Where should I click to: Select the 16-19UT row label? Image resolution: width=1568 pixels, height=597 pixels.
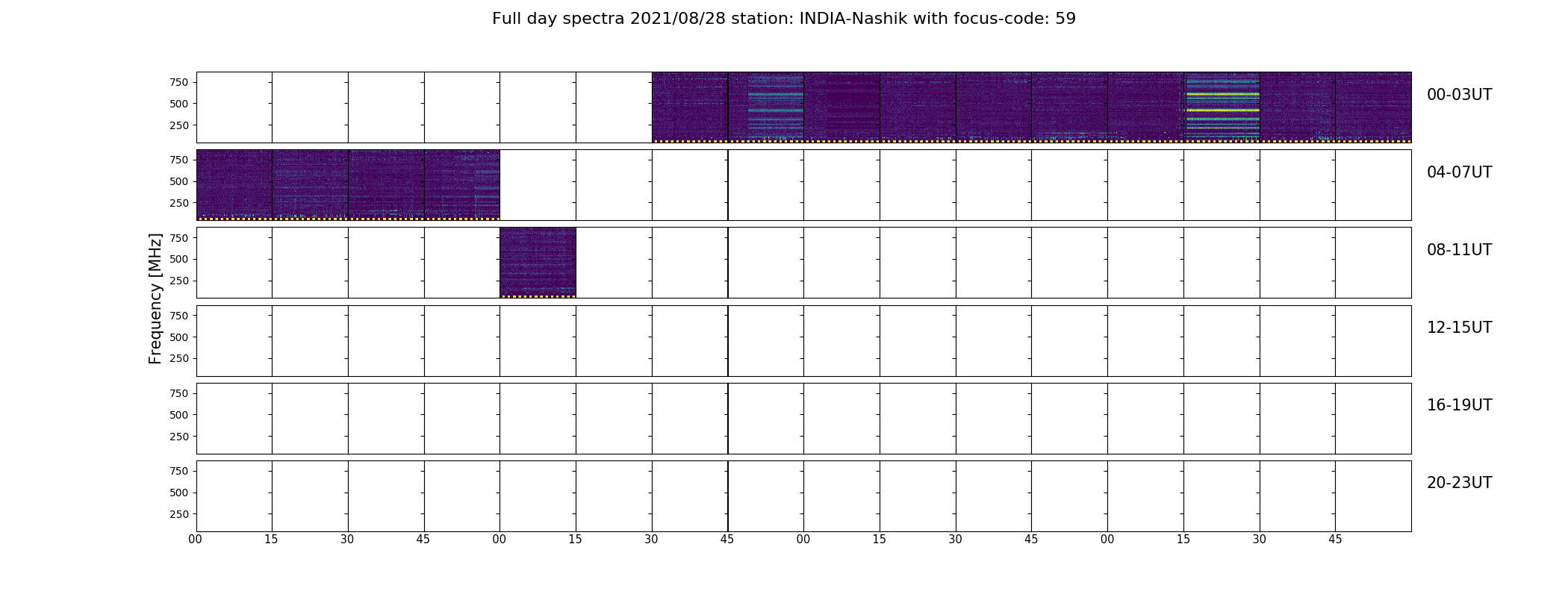[x=1459, y=405]
